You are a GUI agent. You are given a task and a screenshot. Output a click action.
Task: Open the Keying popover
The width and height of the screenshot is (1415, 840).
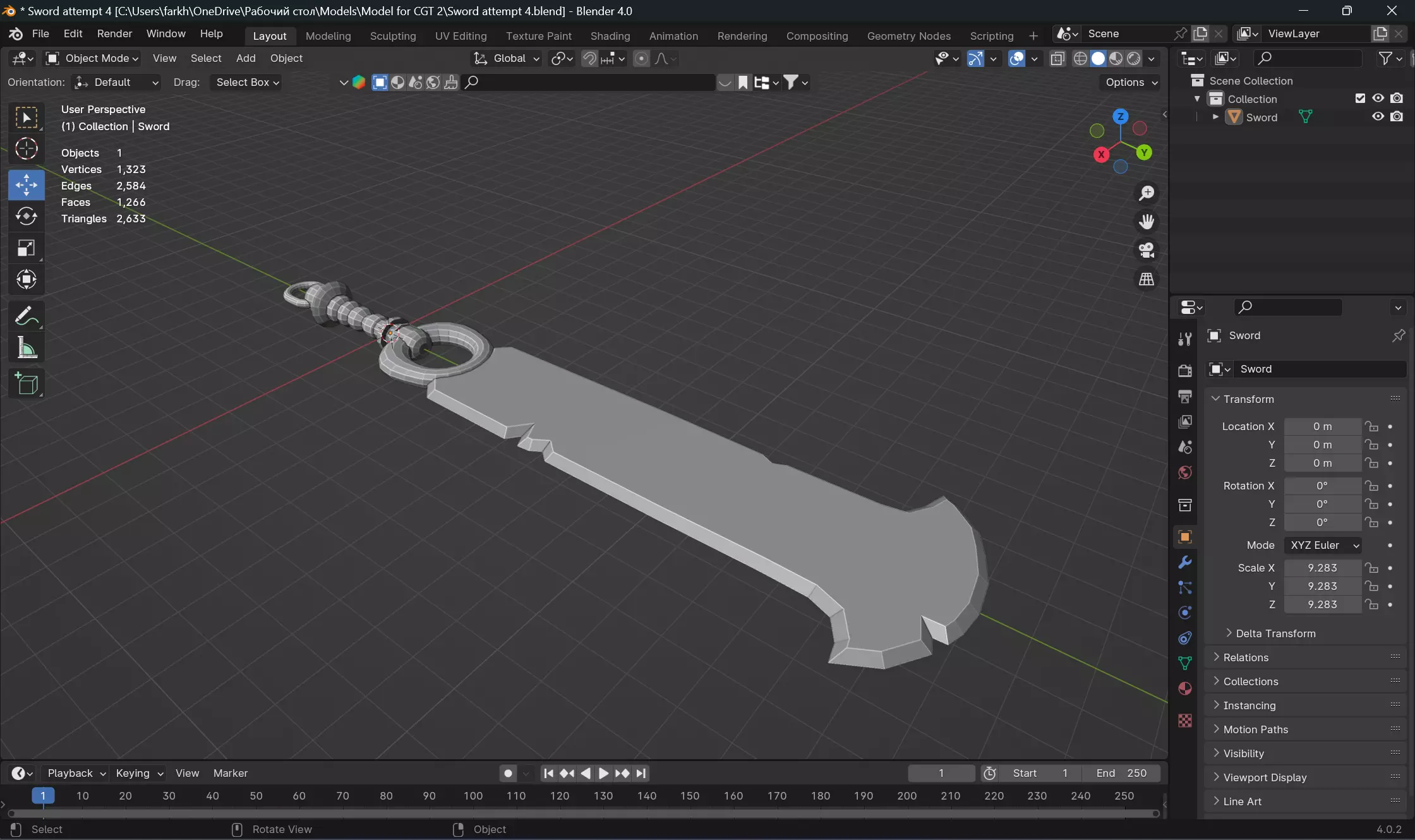(139, 773)
